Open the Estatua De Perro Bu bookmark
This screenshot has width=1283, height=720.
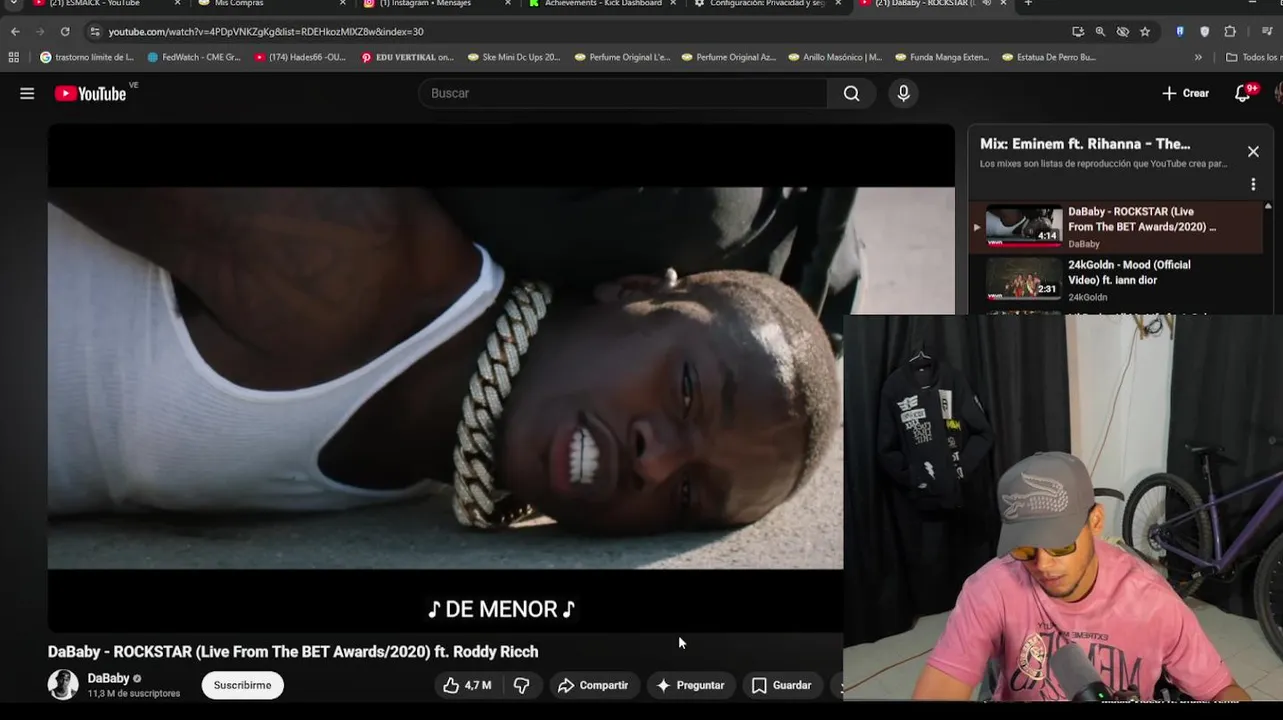coord(1049,57)
